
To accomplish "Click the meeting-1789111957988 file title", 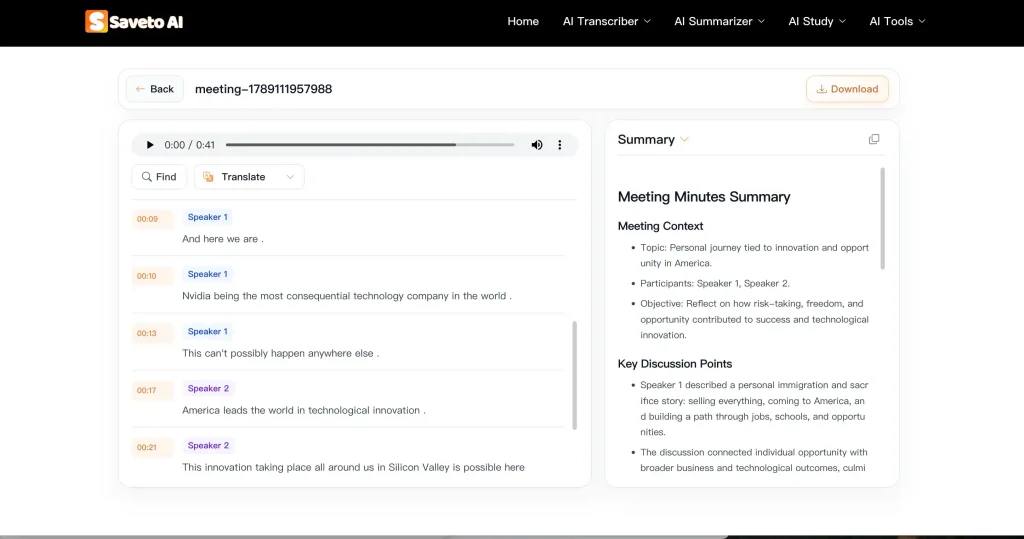I will [x=263, y=89].
